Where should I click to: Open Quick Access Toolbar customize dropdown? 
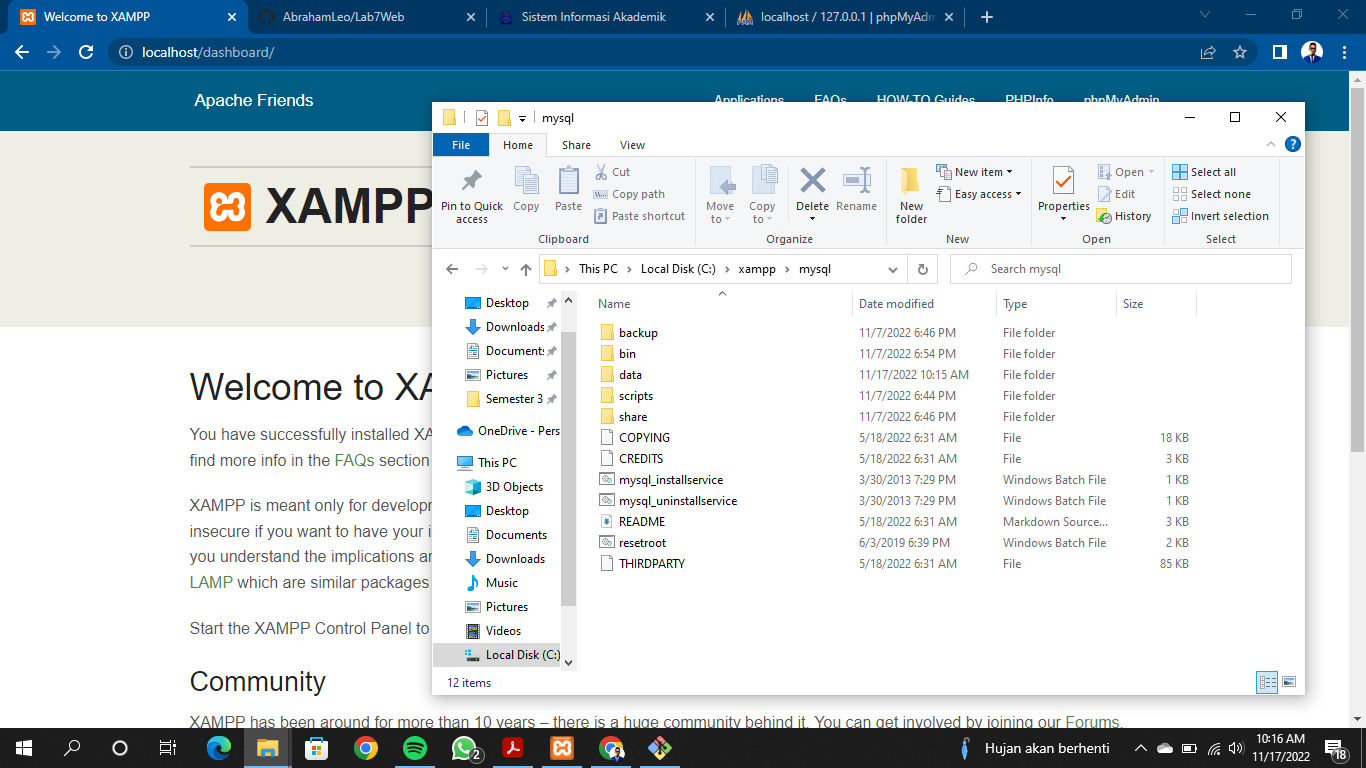[522, 119]
